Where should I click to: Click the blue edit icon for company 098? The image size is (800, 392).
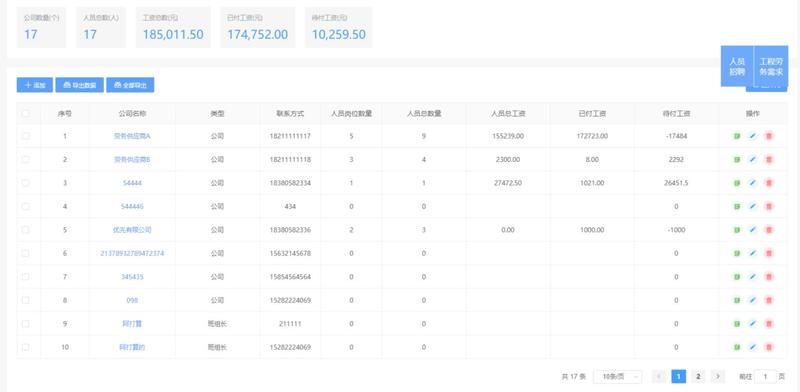(753, 300)
